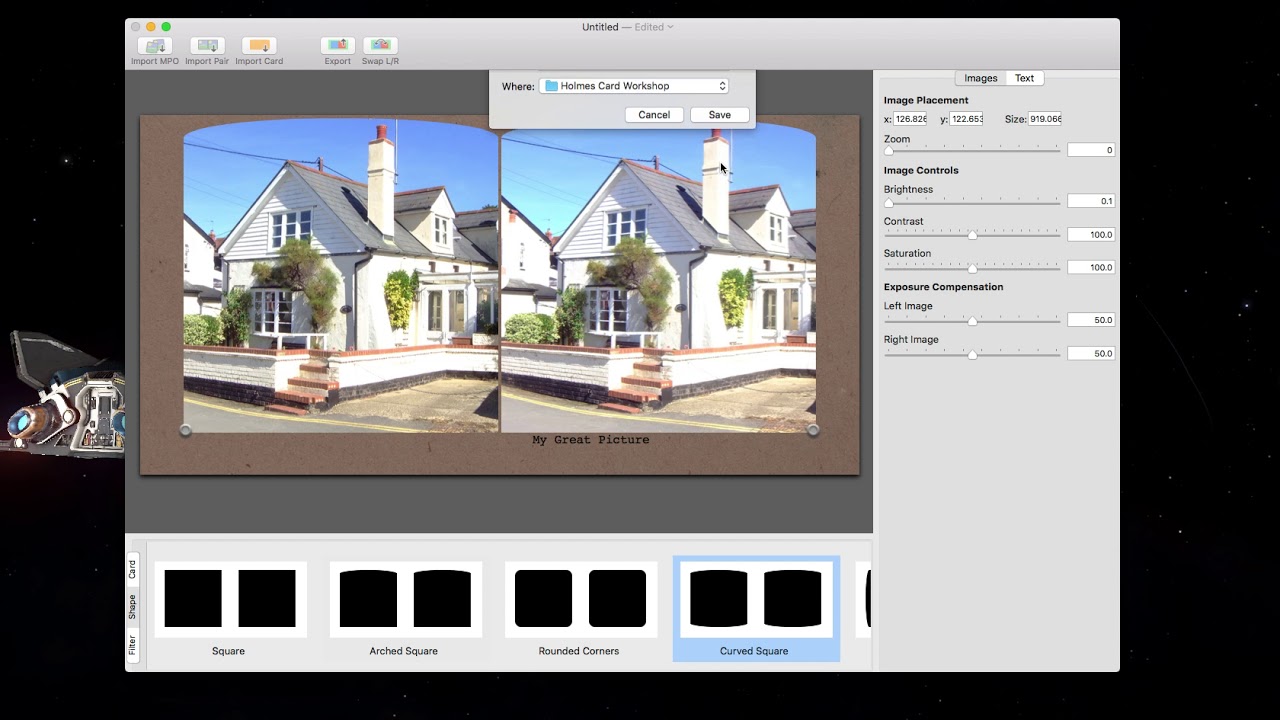Click the y position input field

click(967, 119)
